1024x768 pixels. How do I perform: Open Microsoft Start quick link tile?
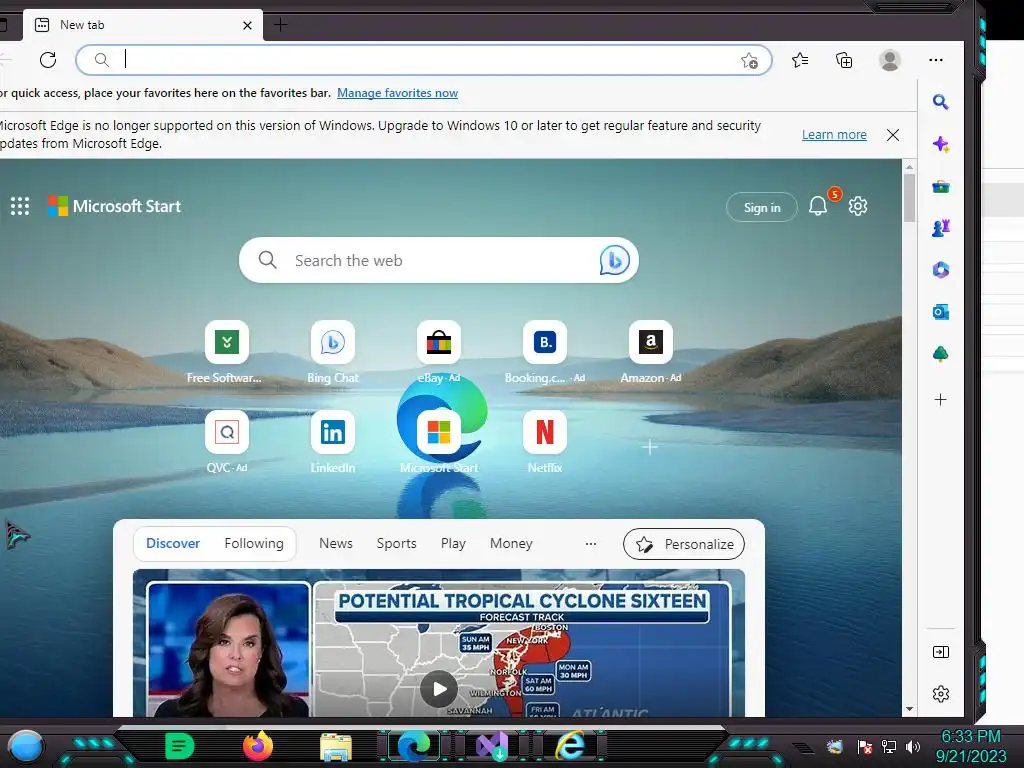(x=439, y=432)
